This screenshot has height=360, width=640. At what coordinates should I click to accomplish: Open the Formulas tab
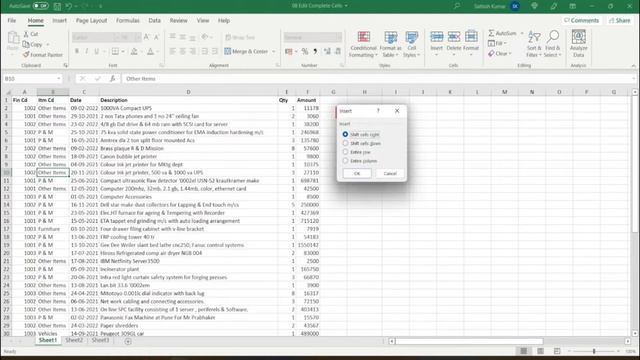[127, 20]
